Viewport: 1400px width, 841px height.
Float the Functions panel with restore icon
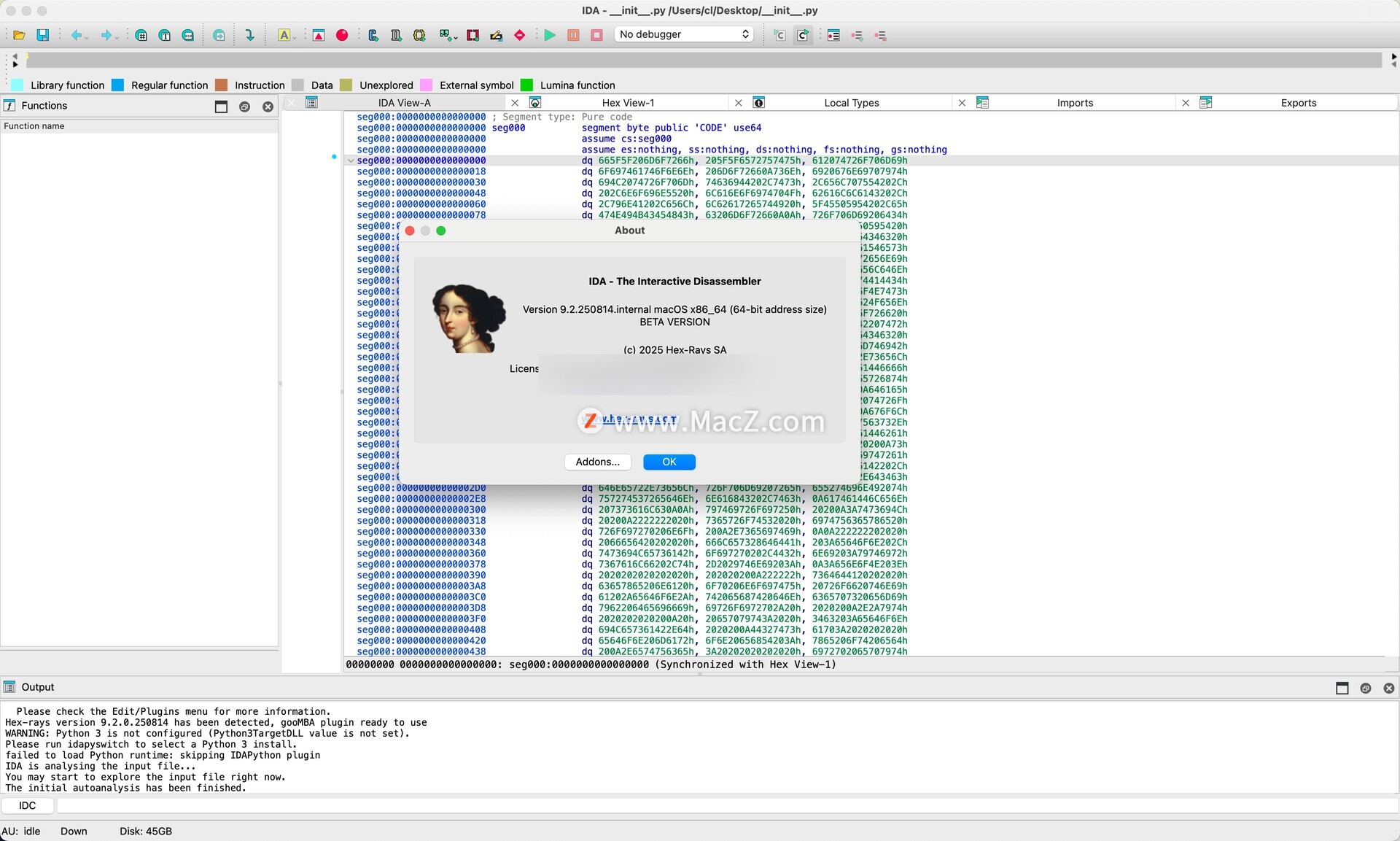tap(244, 106)
